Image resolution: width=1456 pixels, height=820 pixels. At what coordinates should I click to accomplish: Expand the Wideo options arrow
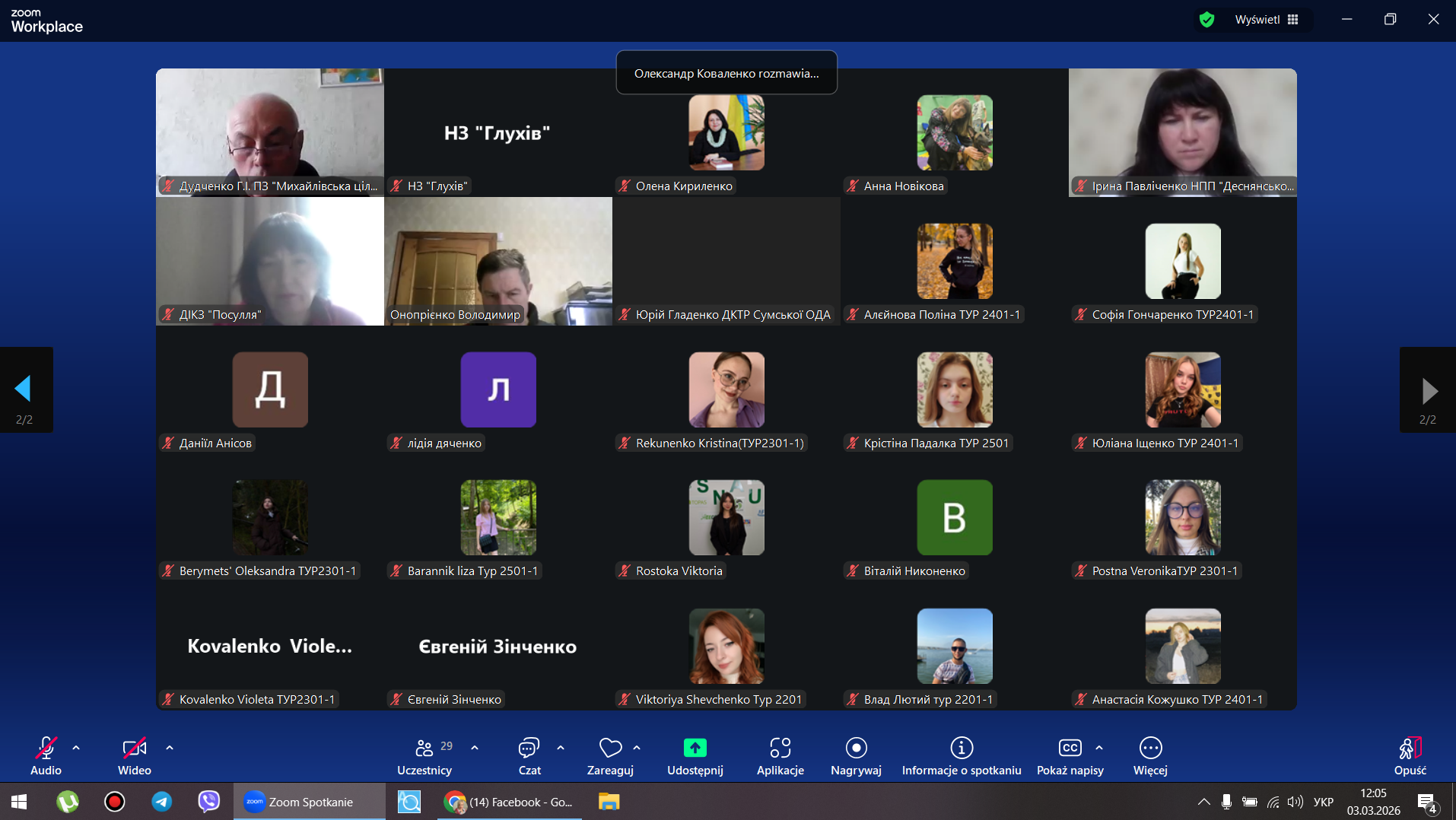click(x=170, y=748)
